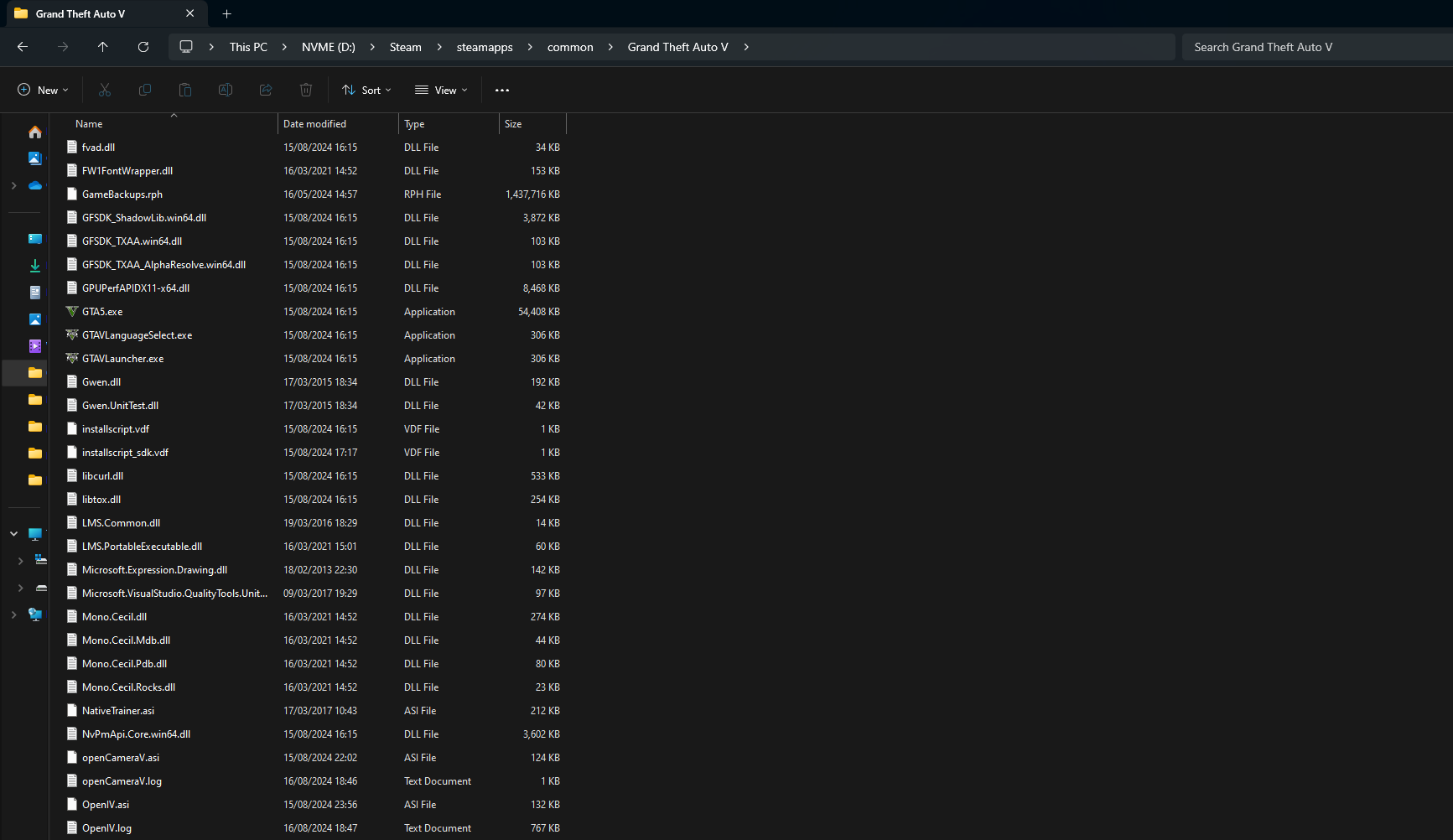Go up one directory level
The width and height of the screenshot is (1453, 840).
(103, 47)
